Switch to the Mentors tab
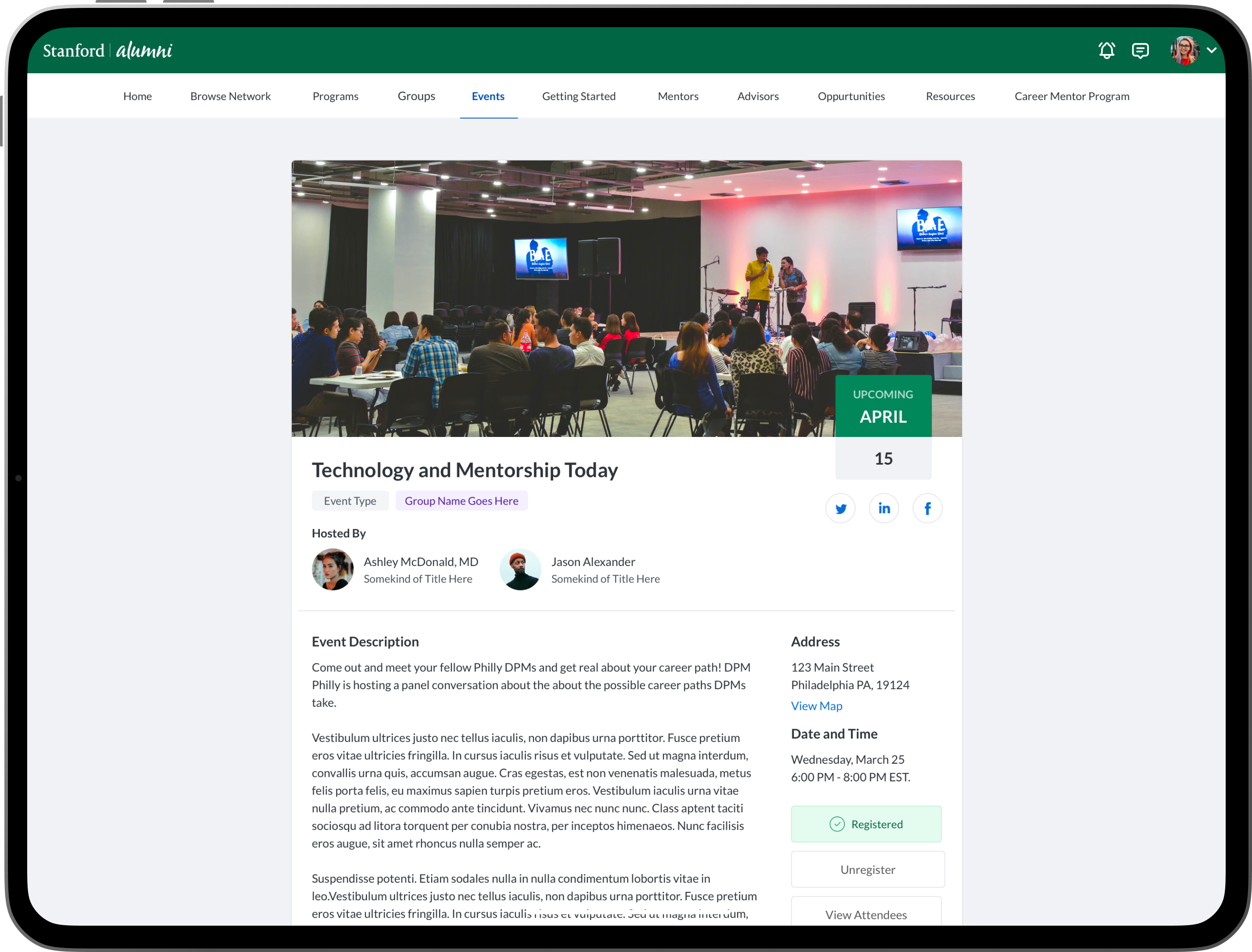The height and width of the screenshot is (952, 1252). click(678, 97)
